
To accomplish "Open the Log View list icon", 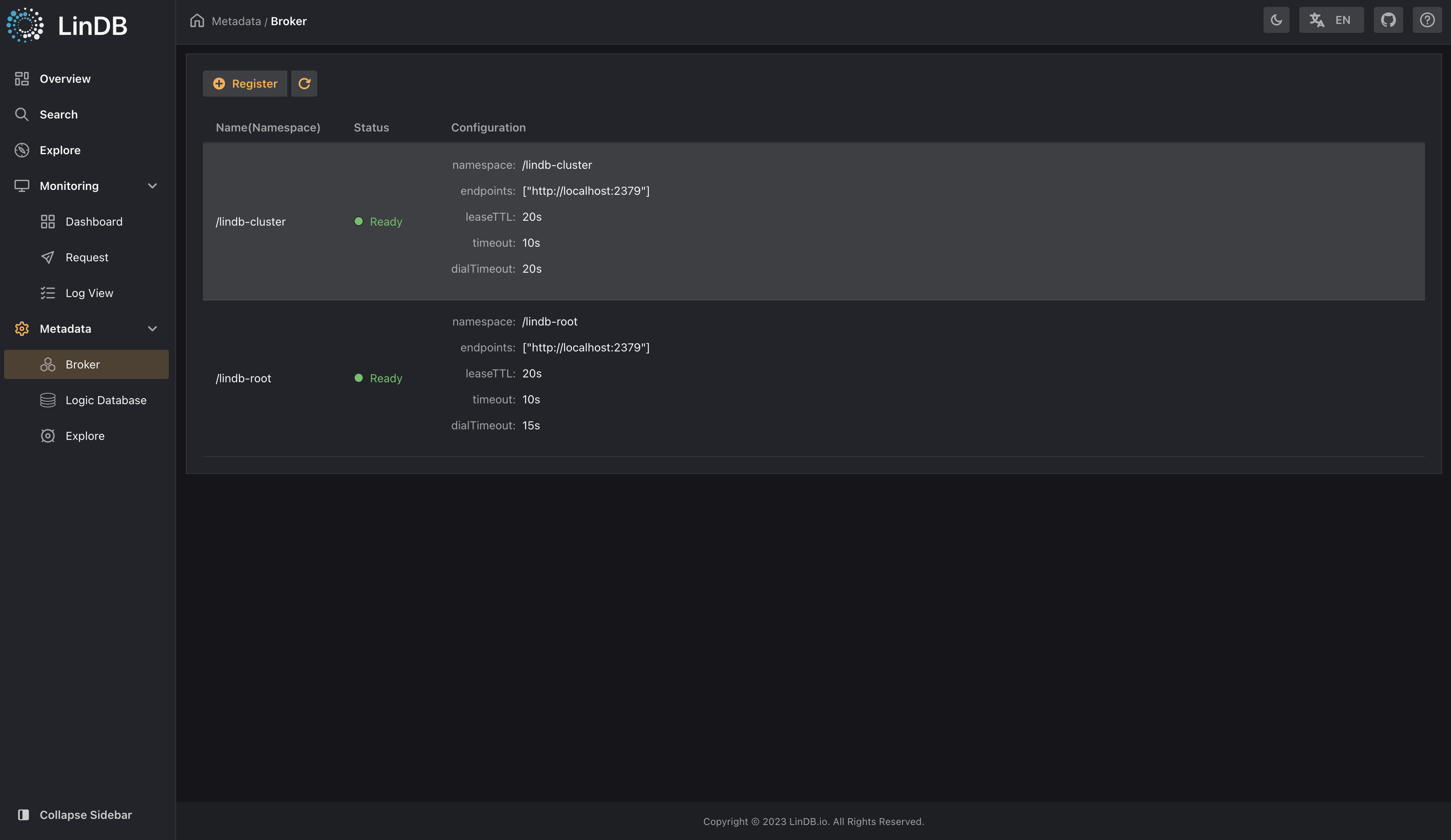I will point(48,293).
